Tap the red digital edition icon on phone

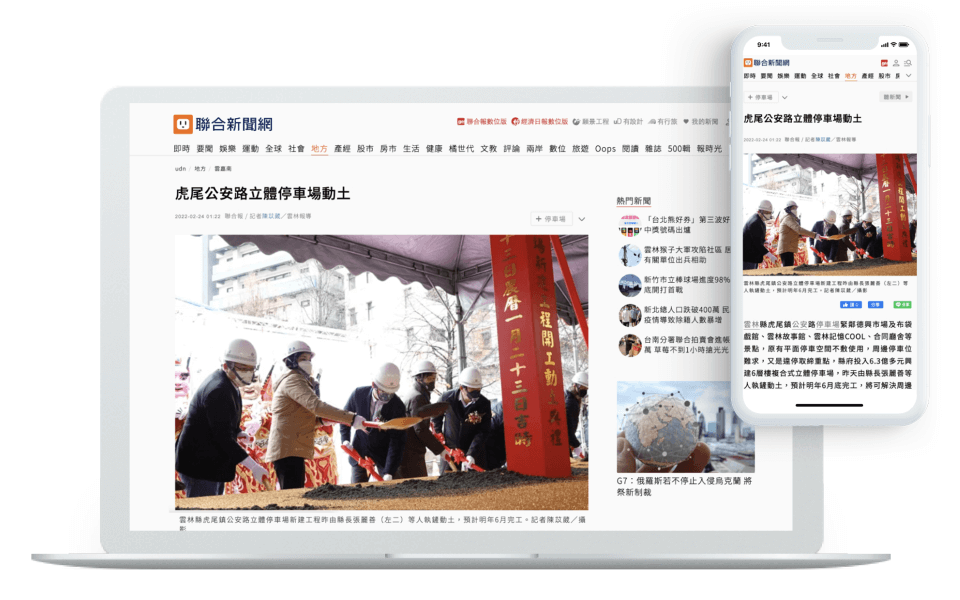884,63
